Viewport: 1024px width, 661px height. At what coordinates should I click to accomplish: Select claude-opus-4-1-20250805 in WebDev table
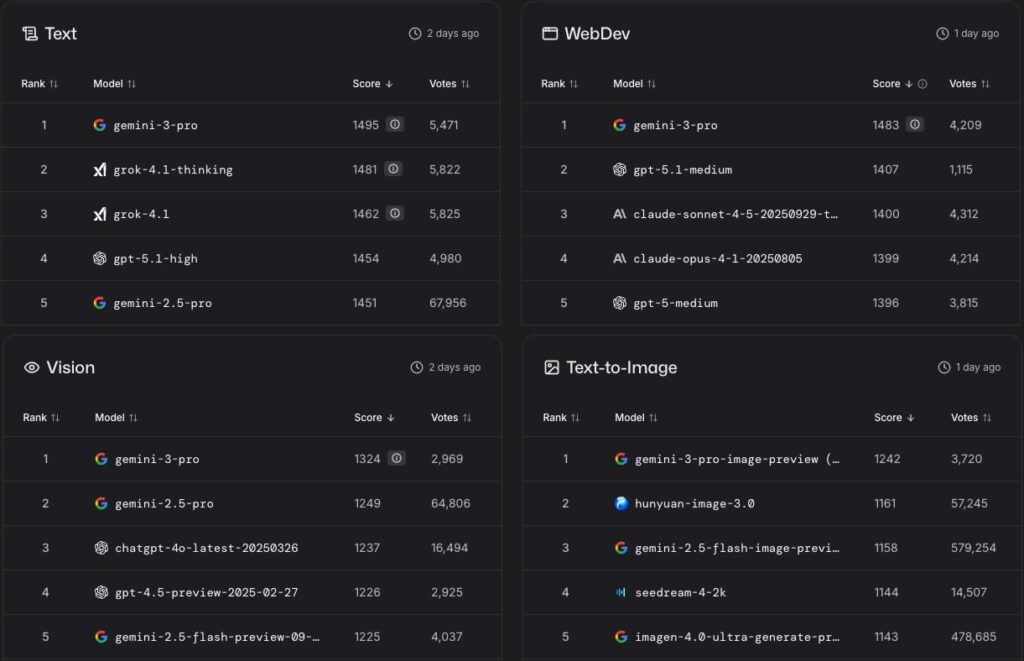717,259
